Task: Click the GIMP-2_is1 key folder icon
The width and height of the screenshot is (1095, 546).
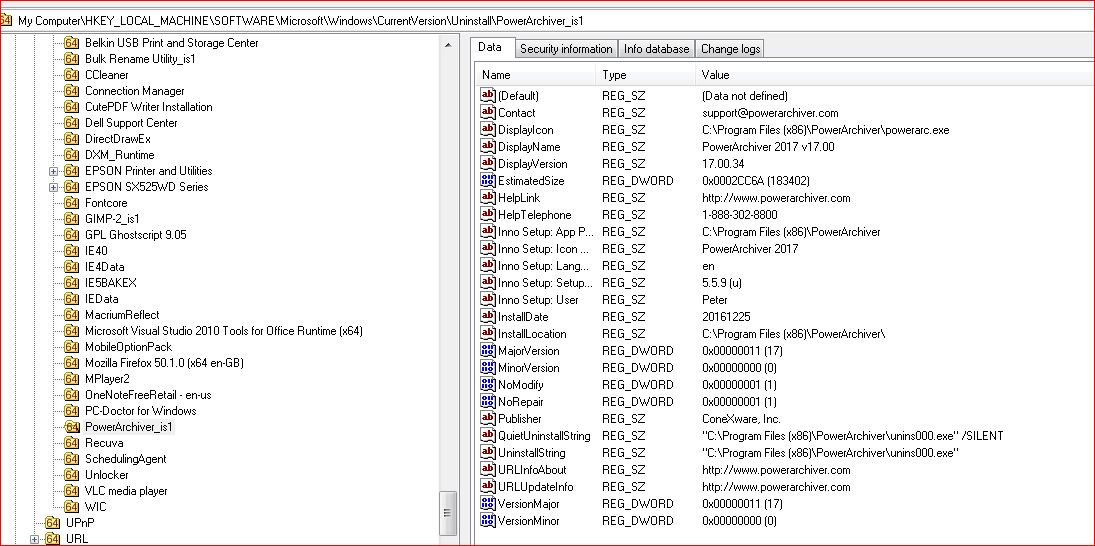Action: coord(71,219)
